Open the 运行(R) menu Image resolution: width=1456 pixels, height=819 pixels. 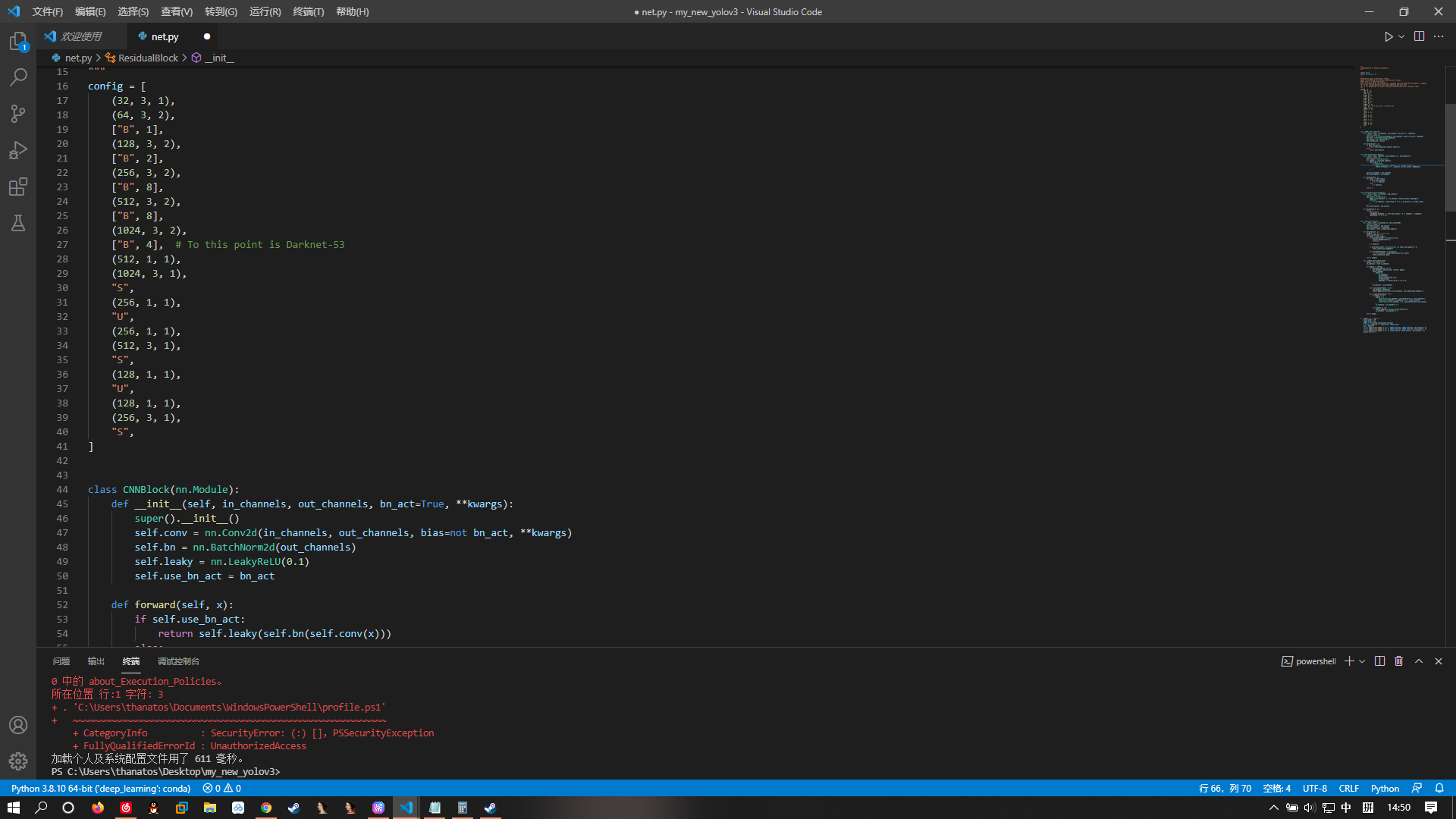point(265,11)
